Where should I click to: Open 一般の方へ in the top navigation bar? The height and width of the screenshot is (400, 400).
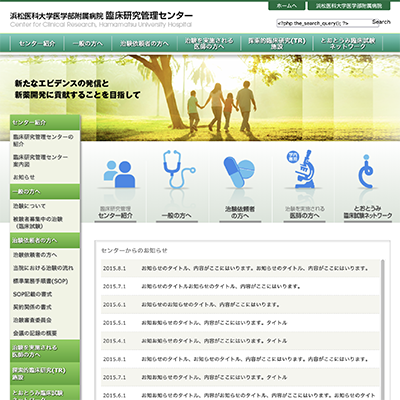click(87, 43)
